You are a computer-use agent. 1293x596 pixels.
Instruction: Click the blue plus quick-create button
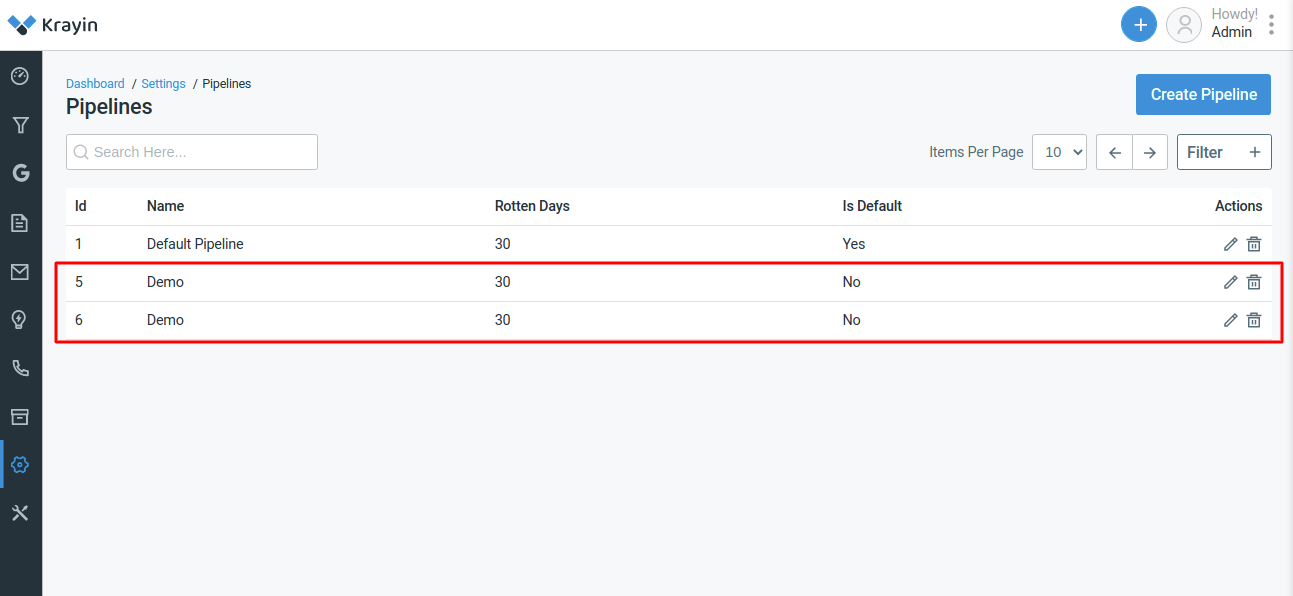point(1138,24)
